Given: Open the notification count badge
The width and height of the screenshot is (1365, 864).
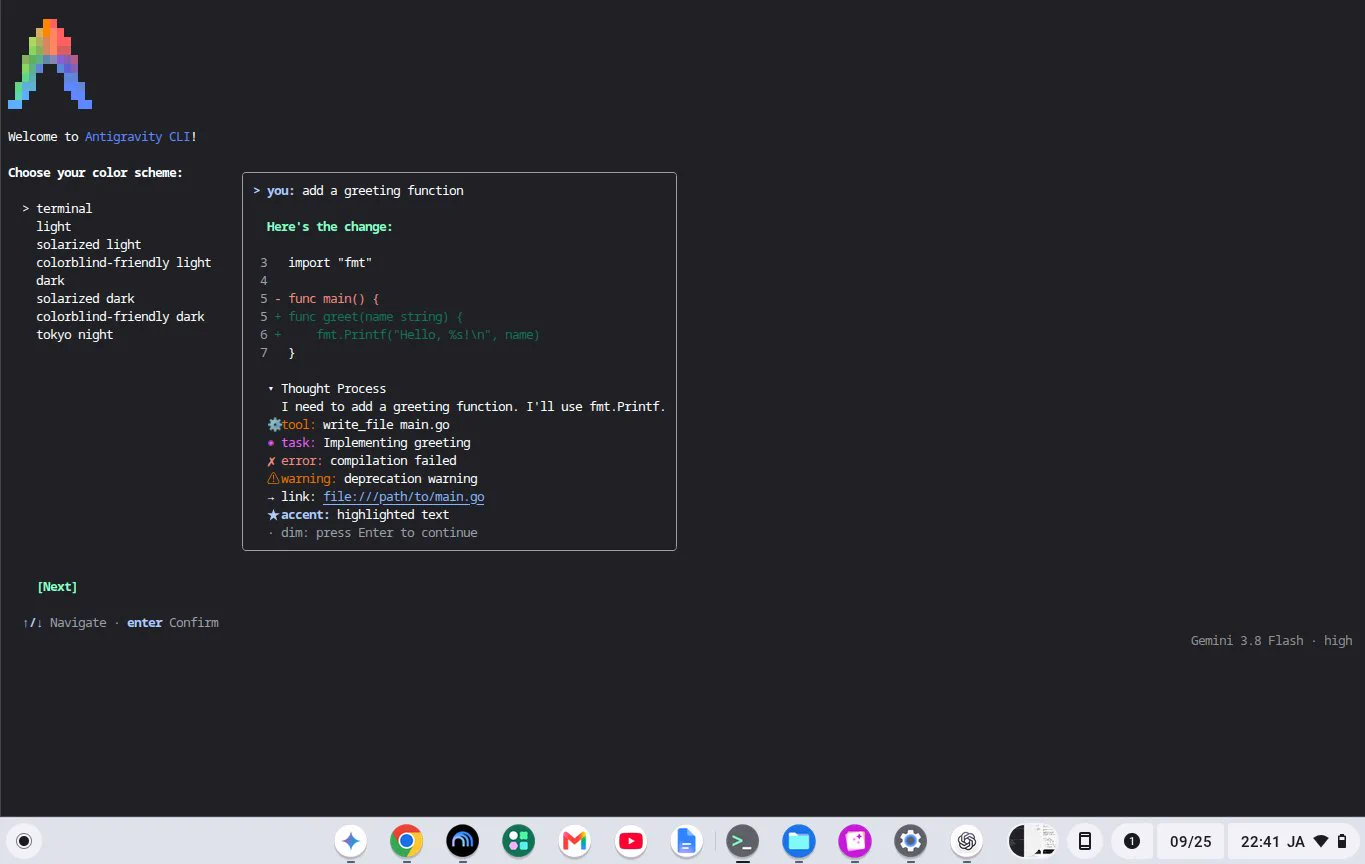Looking at the screenshot, I should pos(1132,841).
